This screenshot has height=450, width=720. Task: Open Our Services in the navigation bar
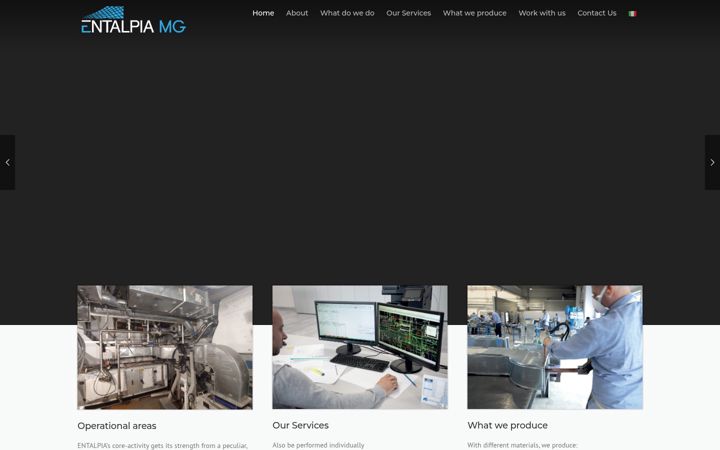click(x=409, y=13)
